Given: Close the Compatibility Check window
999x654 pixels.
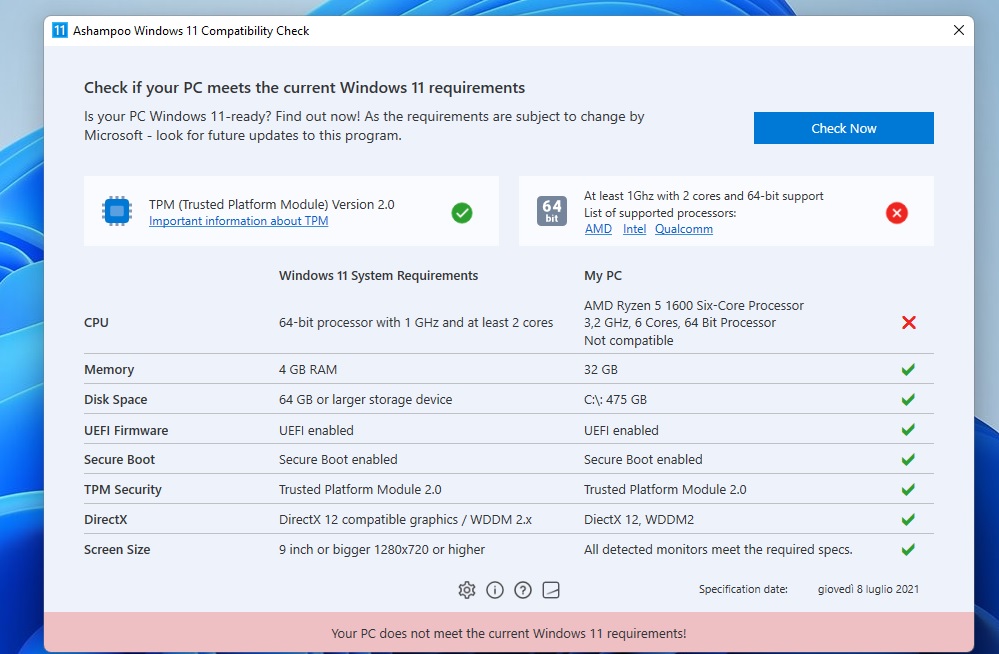Looking at the screenshot, I should pos(959,30).
